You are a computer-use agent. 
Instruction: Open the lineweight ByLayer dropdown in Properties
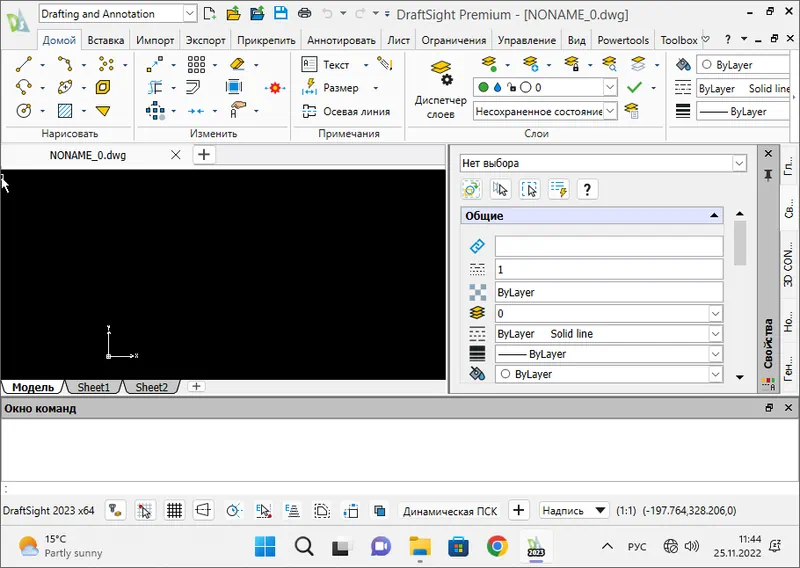[715, 354]
